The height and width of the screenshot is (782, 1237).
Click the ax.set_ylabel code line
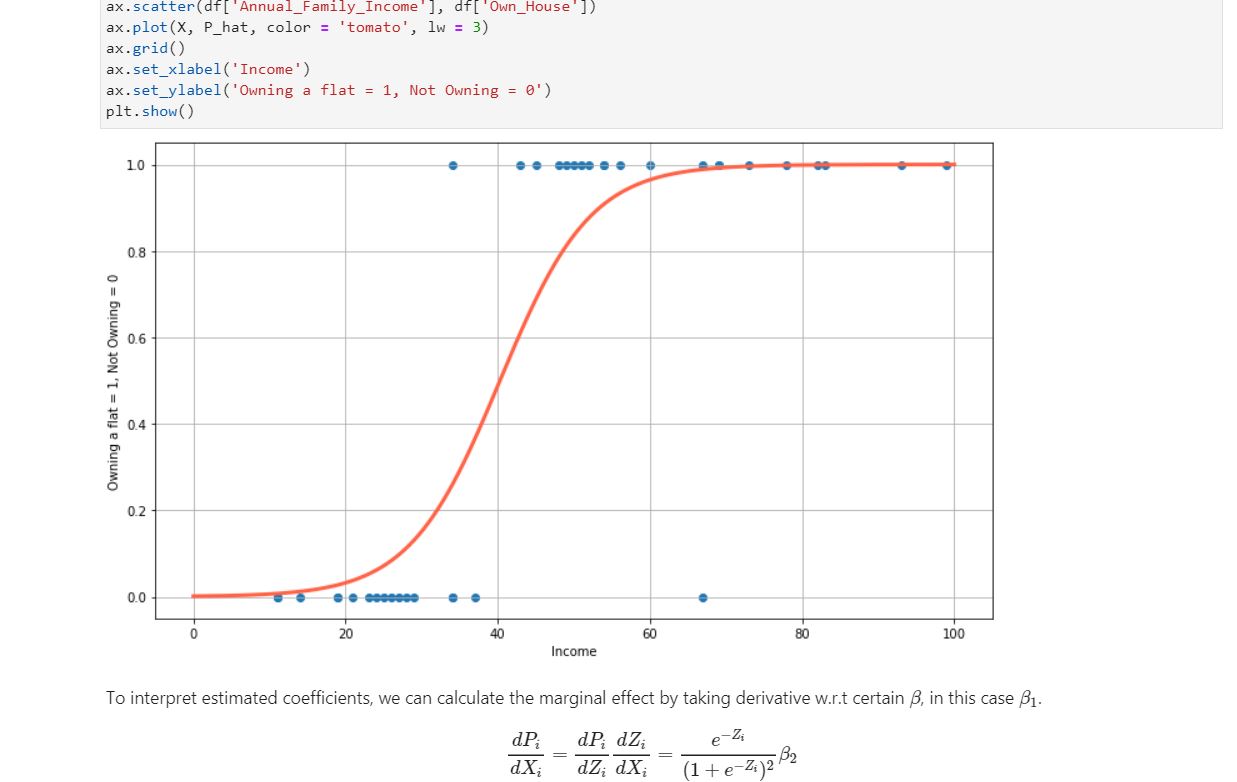(x=328, y=90)
